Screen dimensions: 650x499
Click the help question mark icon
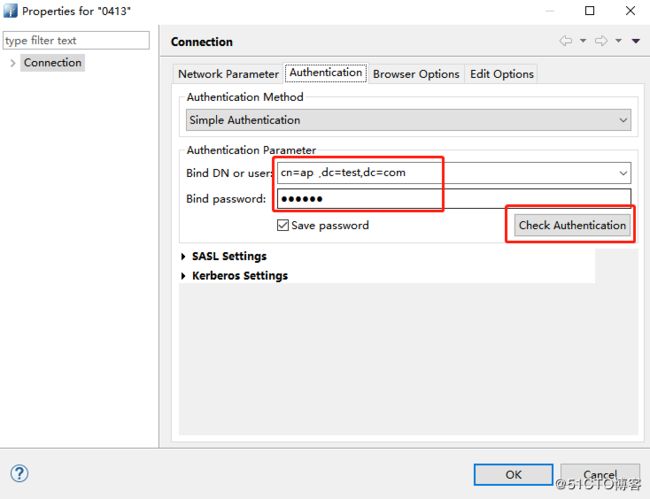click(x=19, y=473)
